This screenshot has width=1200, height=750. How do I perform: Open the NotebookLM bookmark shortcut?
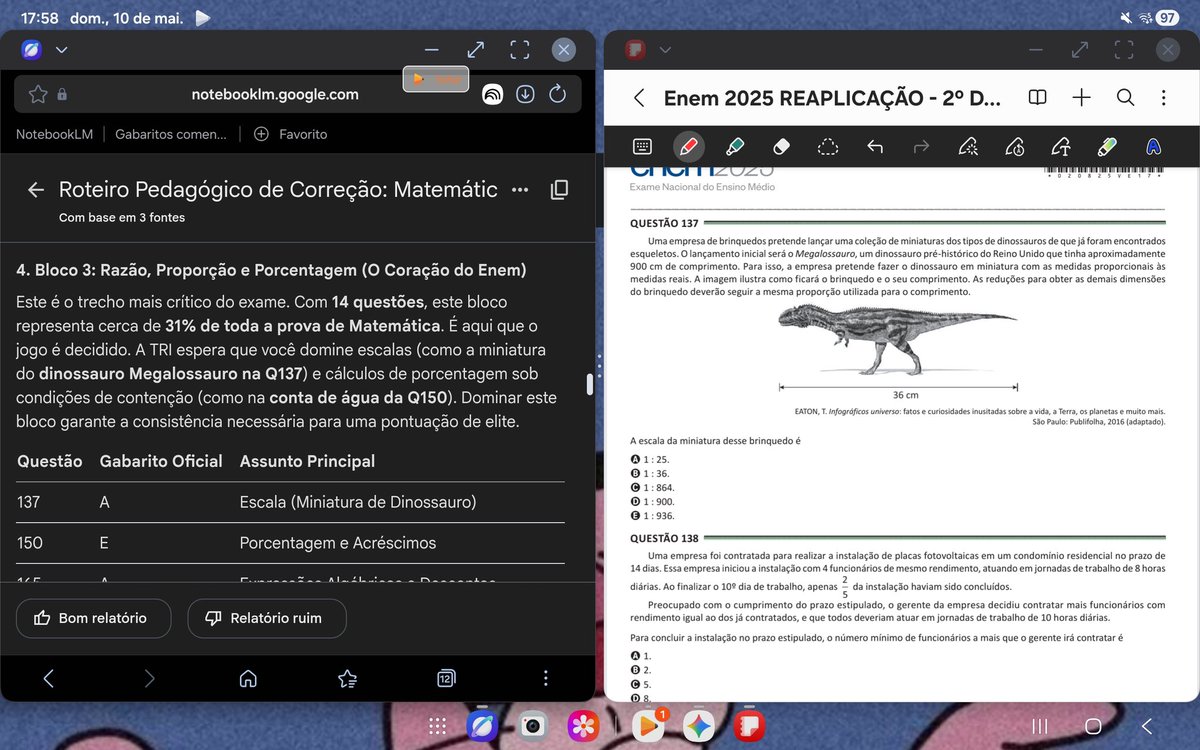click(52, 134)
